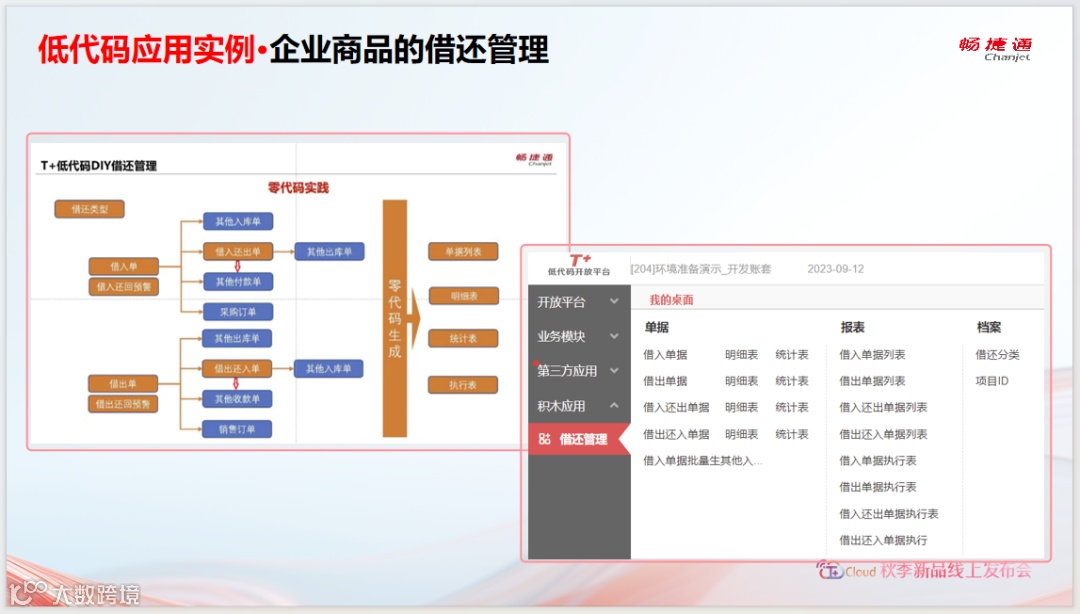This screenshot has height=614, width=1080.
Task: Click the 借还类型 box in the diagram
Action: 90,209
